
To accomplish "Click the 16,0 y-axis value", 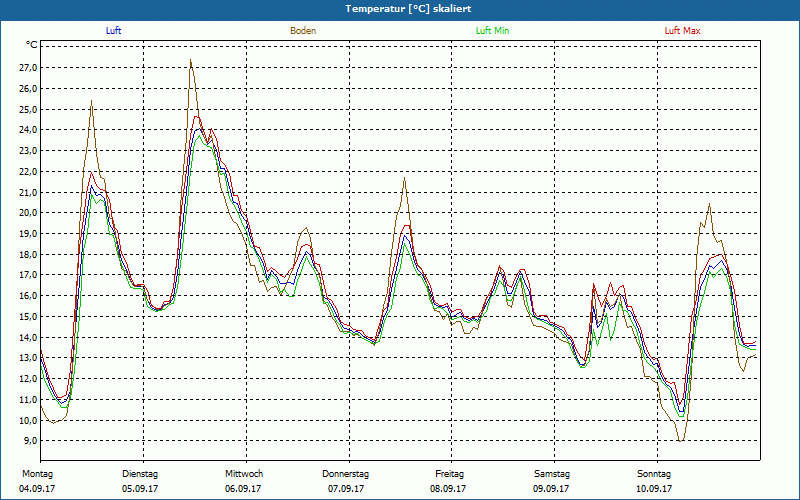I will (28, 296).
